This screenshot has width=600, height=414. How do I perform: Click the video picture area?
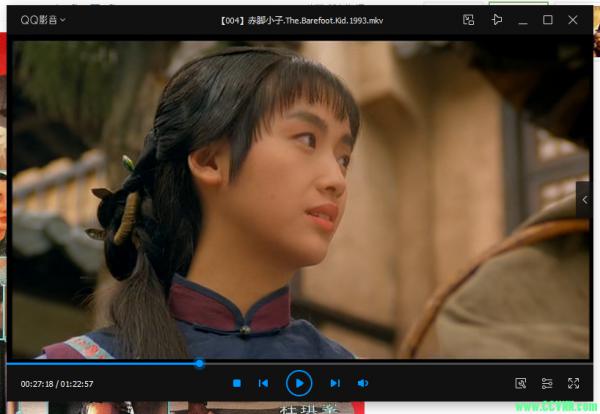pyautogui.click(x=300, y=200)
